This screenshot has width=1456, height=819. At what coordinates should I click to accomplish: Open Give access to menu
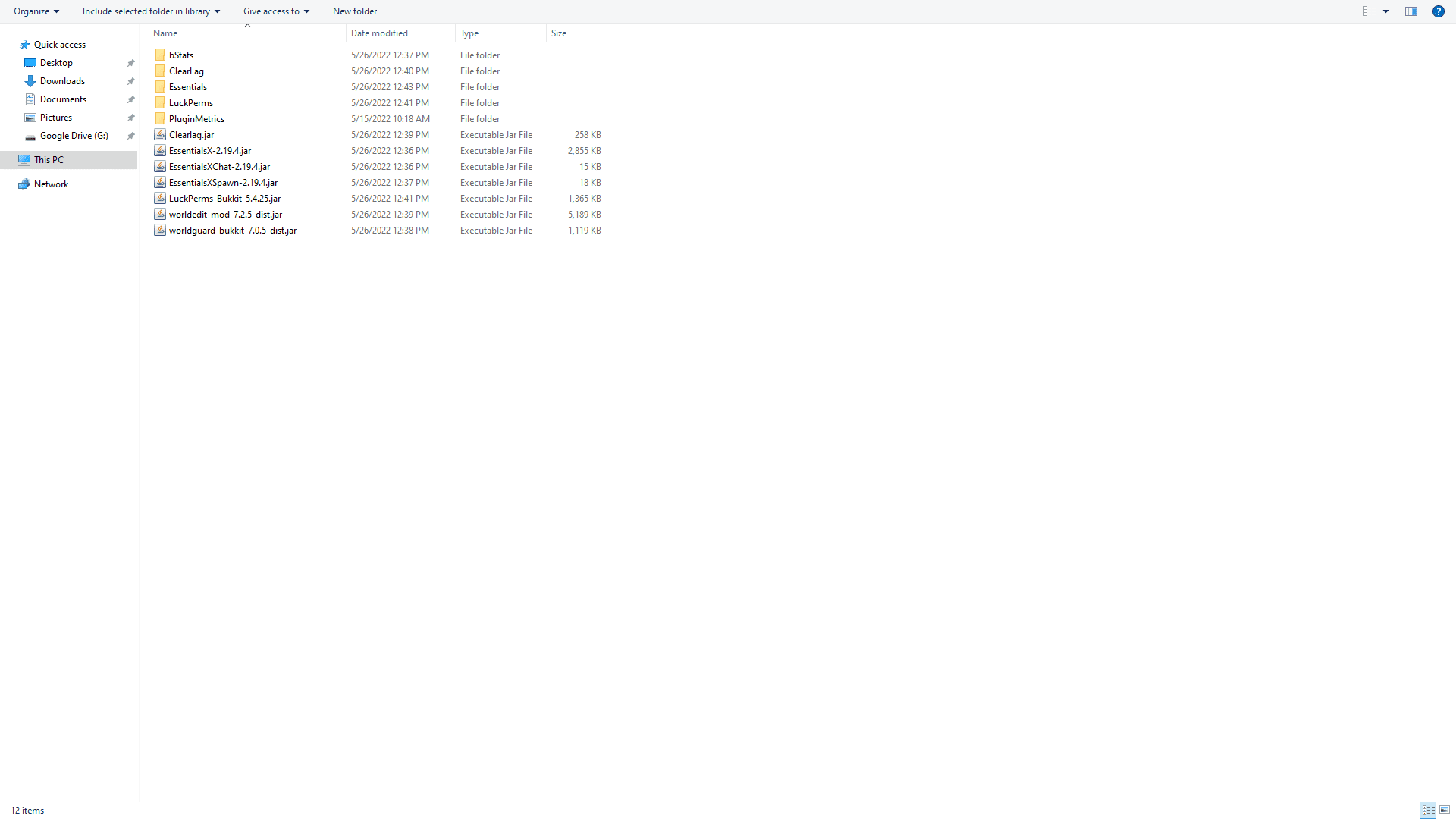(276, 11)
